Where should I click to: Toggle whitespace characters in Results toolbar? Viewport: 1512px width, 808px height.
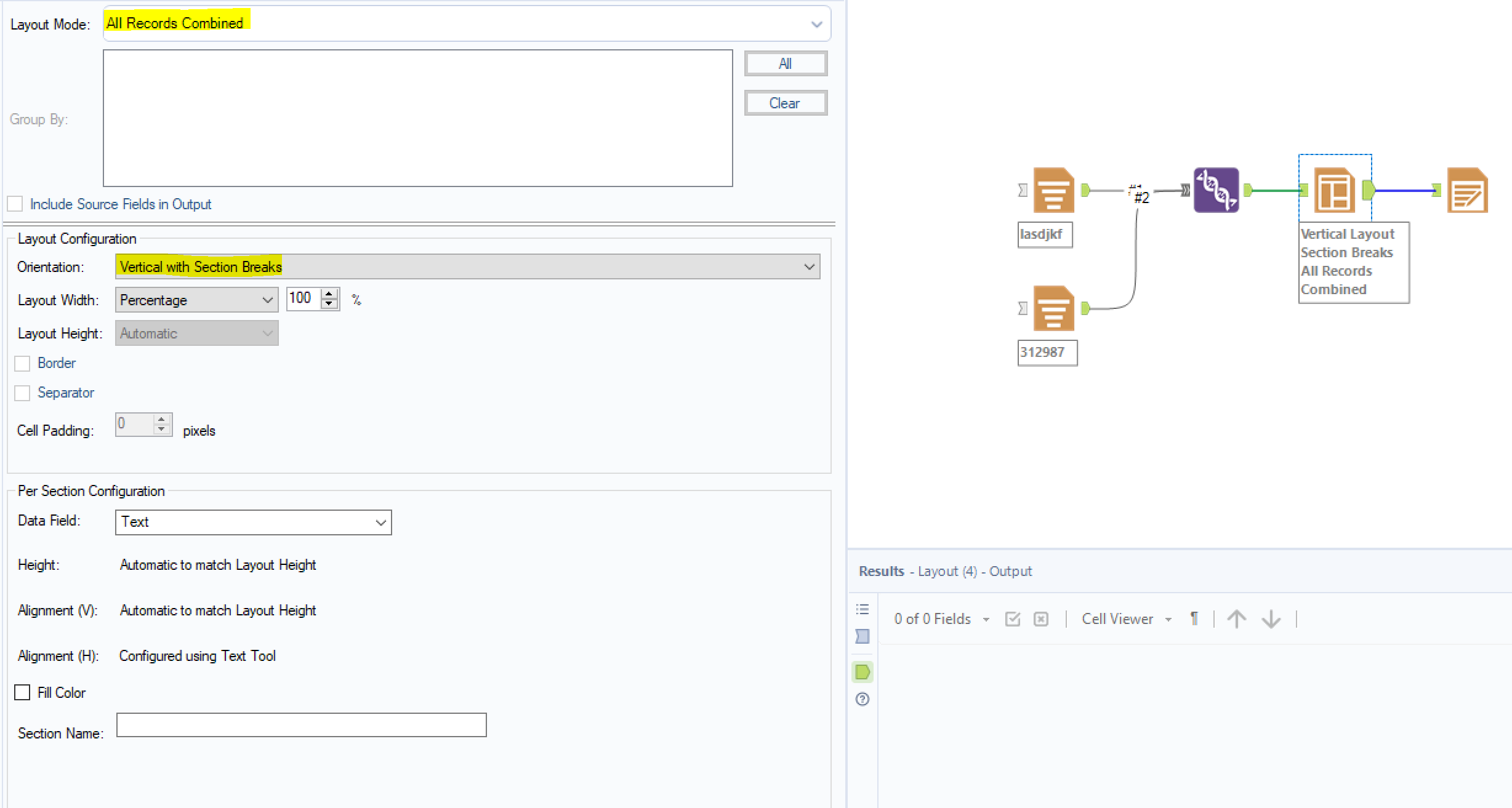pyautogui.click(x=1194, y=618)
